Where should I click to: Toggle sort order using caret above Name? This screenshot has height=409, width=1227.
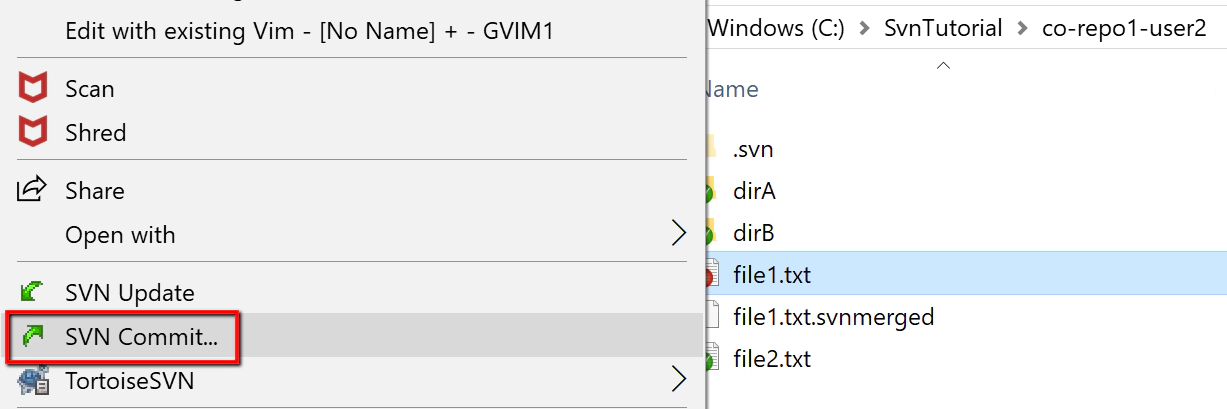[x=942, y=66]
